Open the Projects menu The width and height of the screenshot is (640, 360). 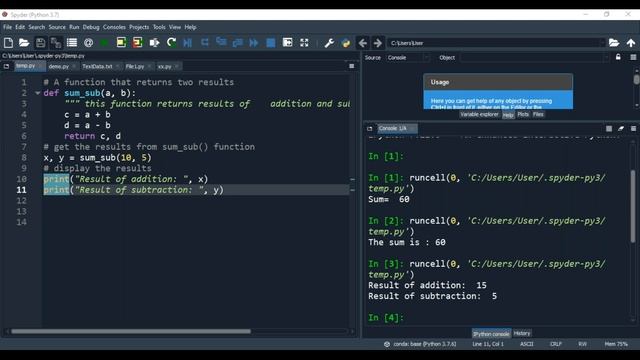coord(139,27)
